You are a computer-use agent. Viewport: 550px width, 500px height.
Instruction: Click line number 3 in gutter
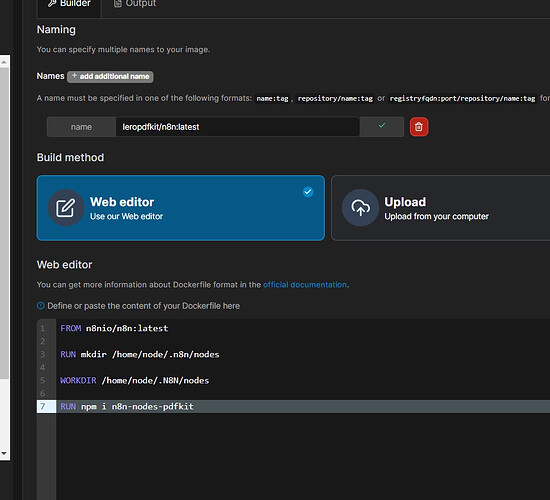(43, 354)
